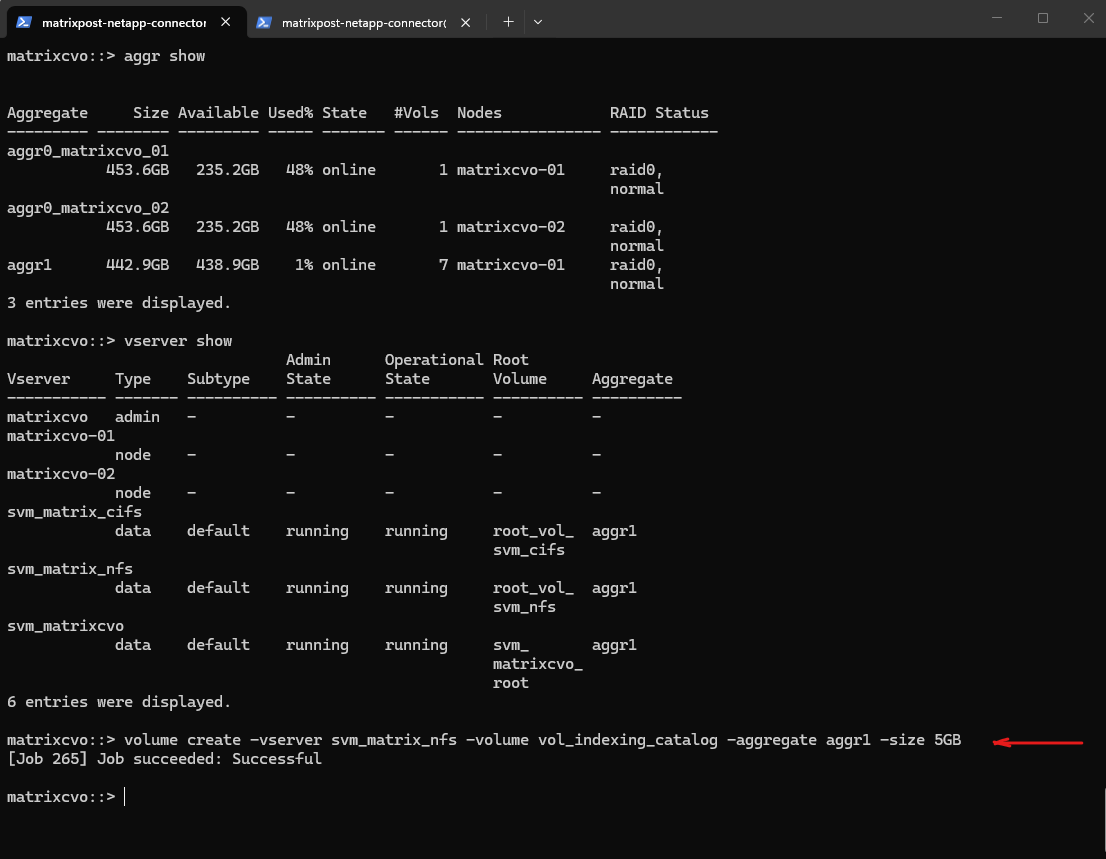Close the first matrixpost-netapp-connector tab
This screenshot has width=1106, height=859.
[228, 22]
